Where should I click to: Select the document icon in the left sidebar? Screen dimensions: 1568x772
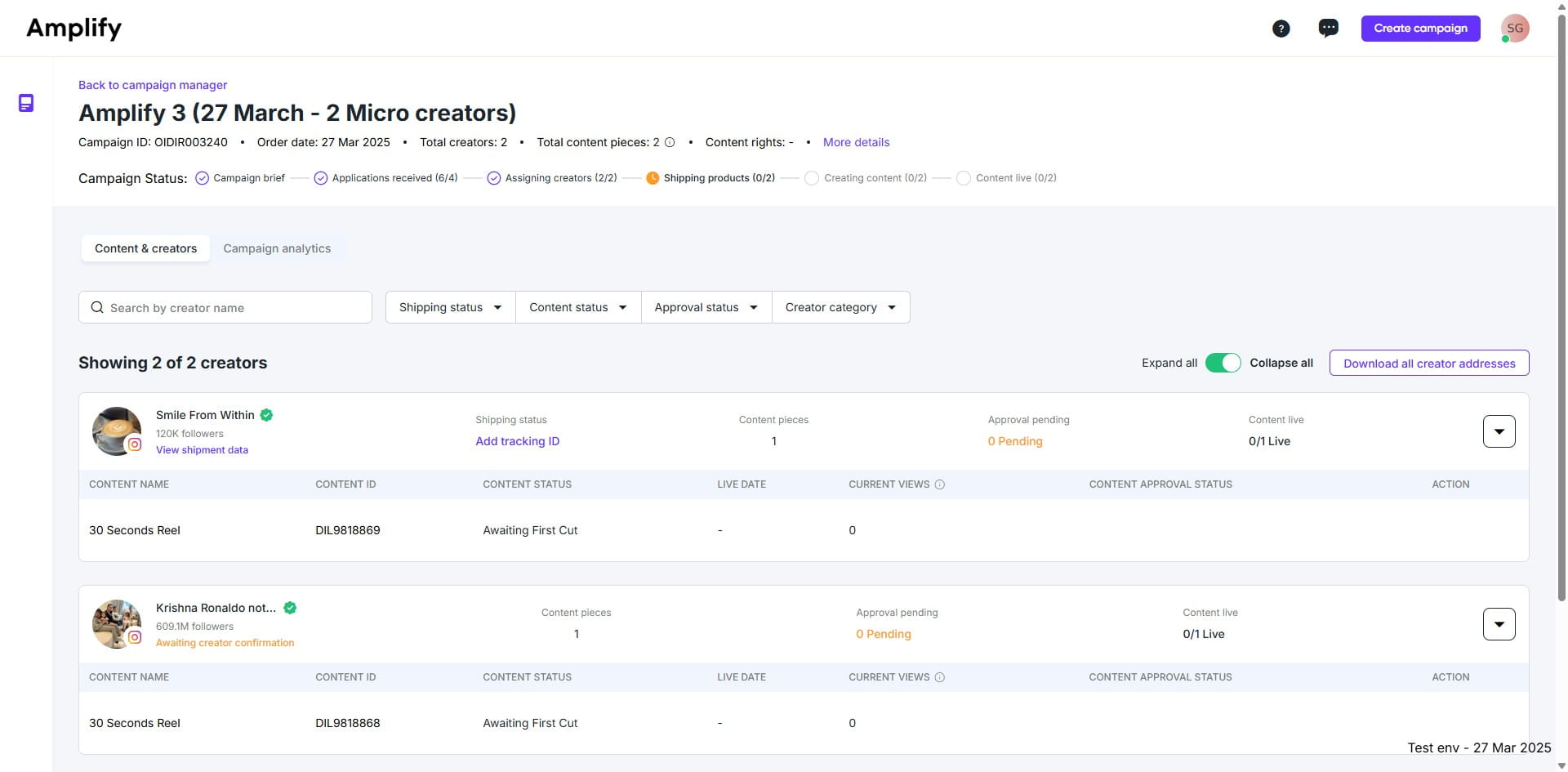26,103
